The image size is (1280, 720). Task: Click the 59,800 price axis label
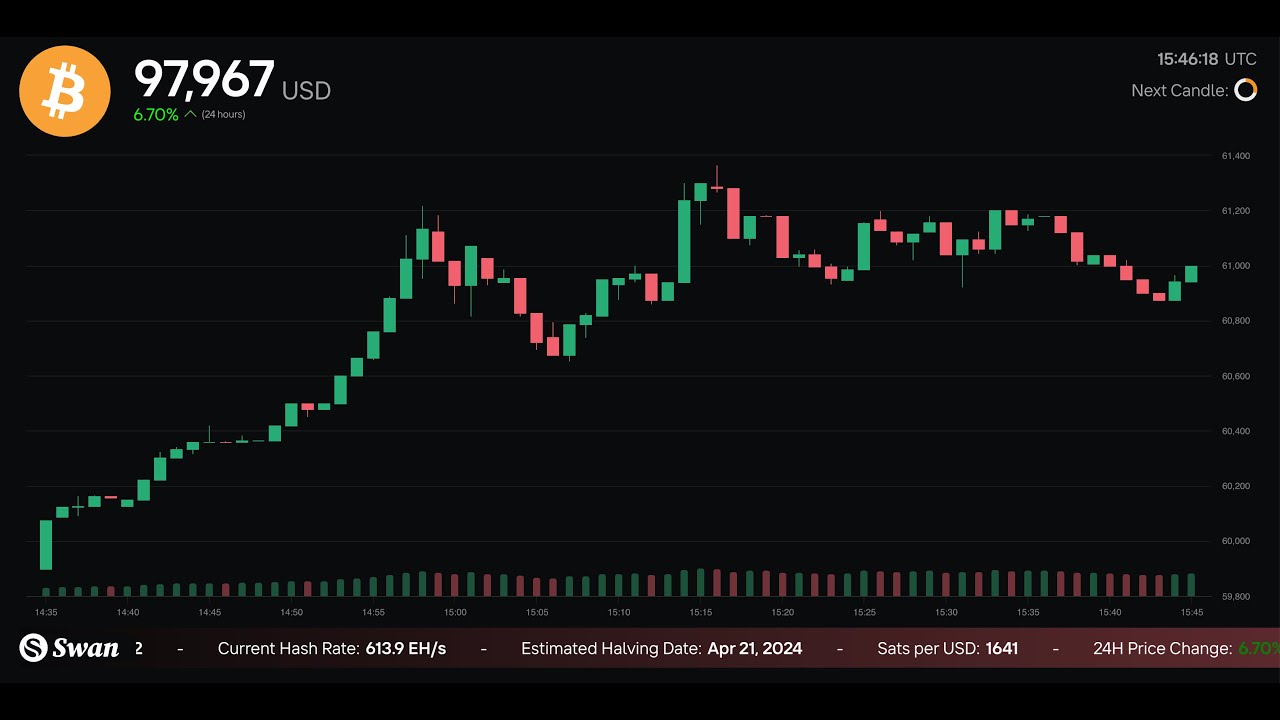[x=1236, y=597]
